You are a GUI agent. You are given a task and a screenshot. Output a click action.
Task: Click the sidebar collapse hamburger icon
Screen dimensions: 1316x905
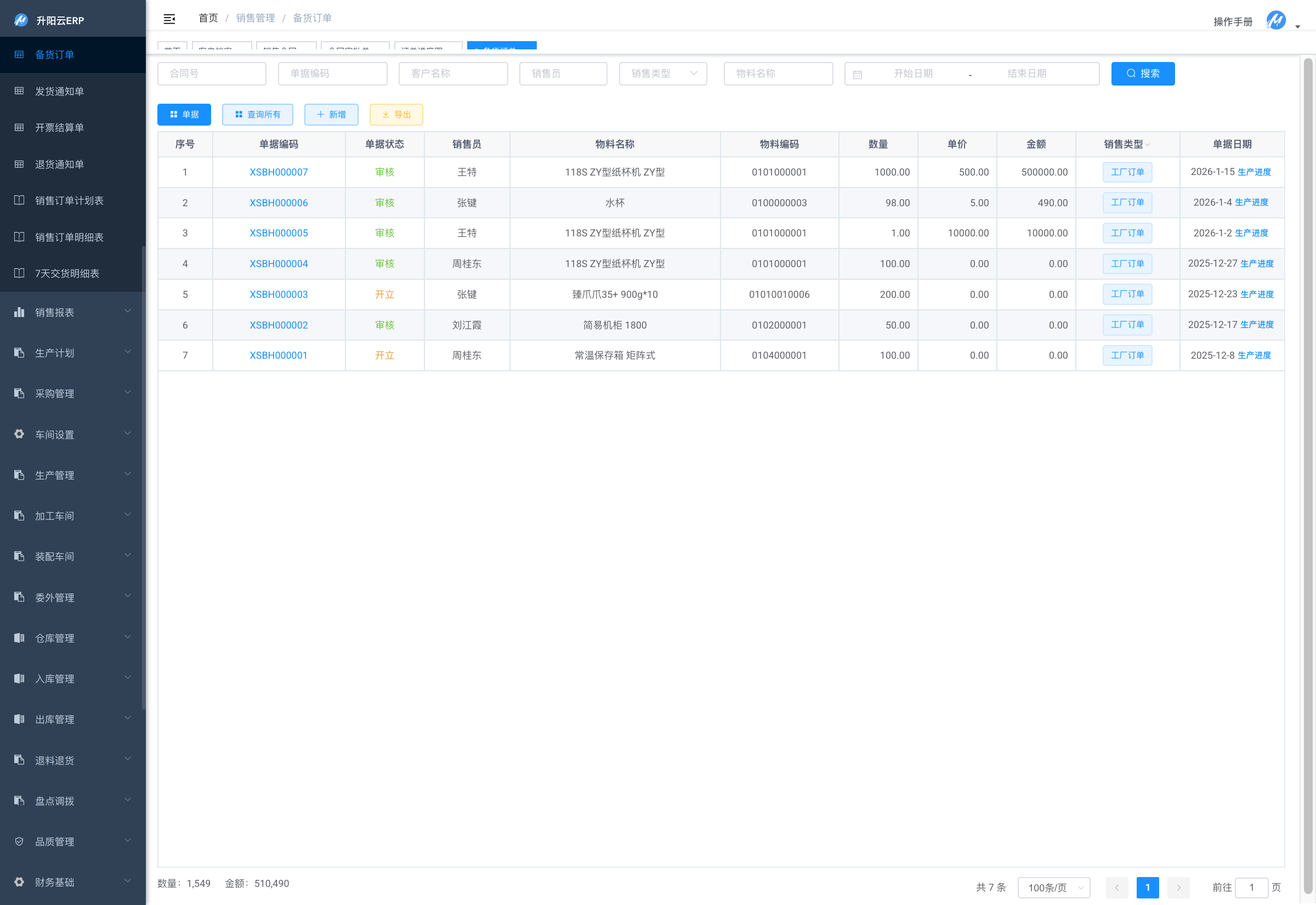click(x=169, y=19)
